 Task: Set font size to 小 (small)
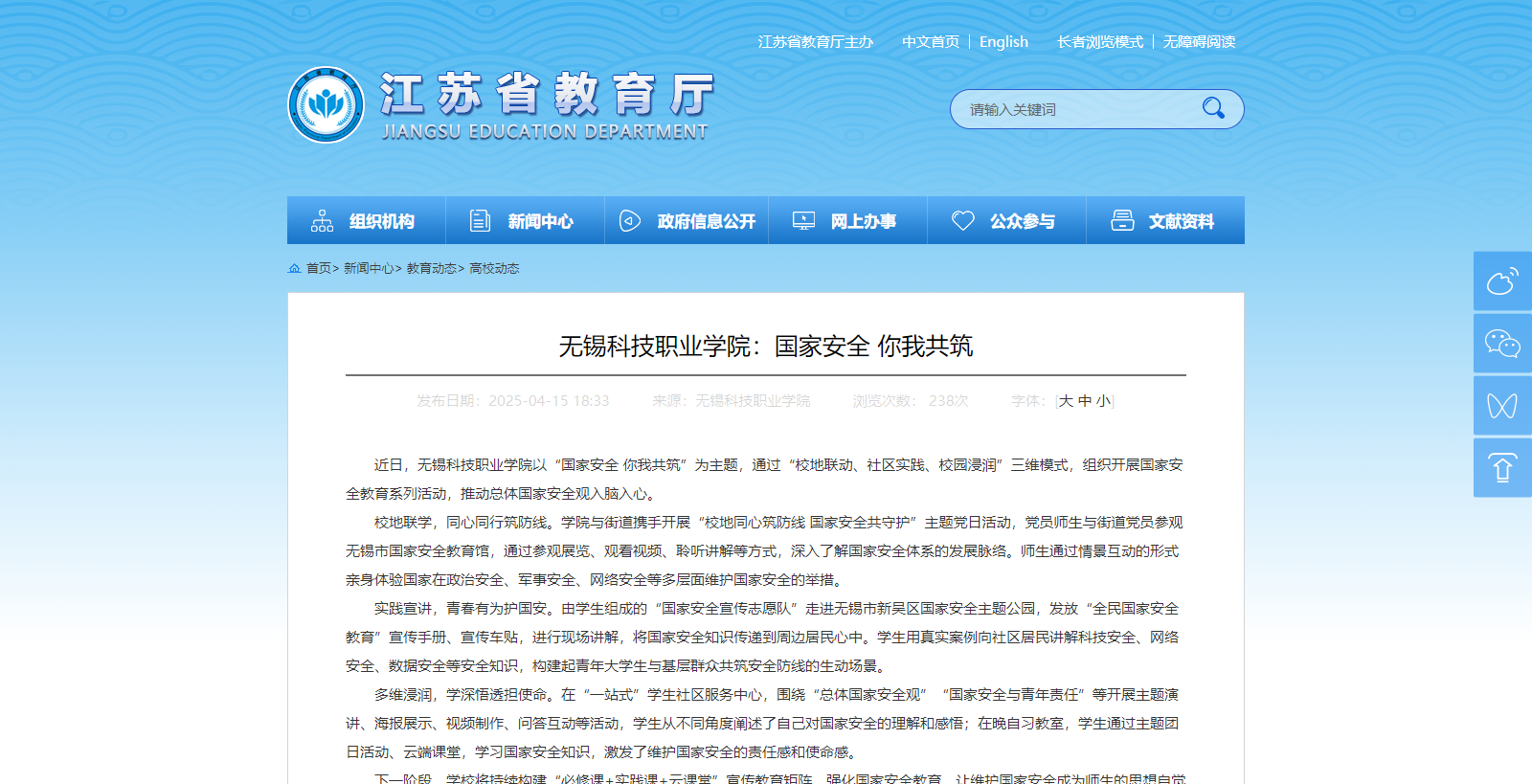pyautogui.click(x=1103, y=401)
